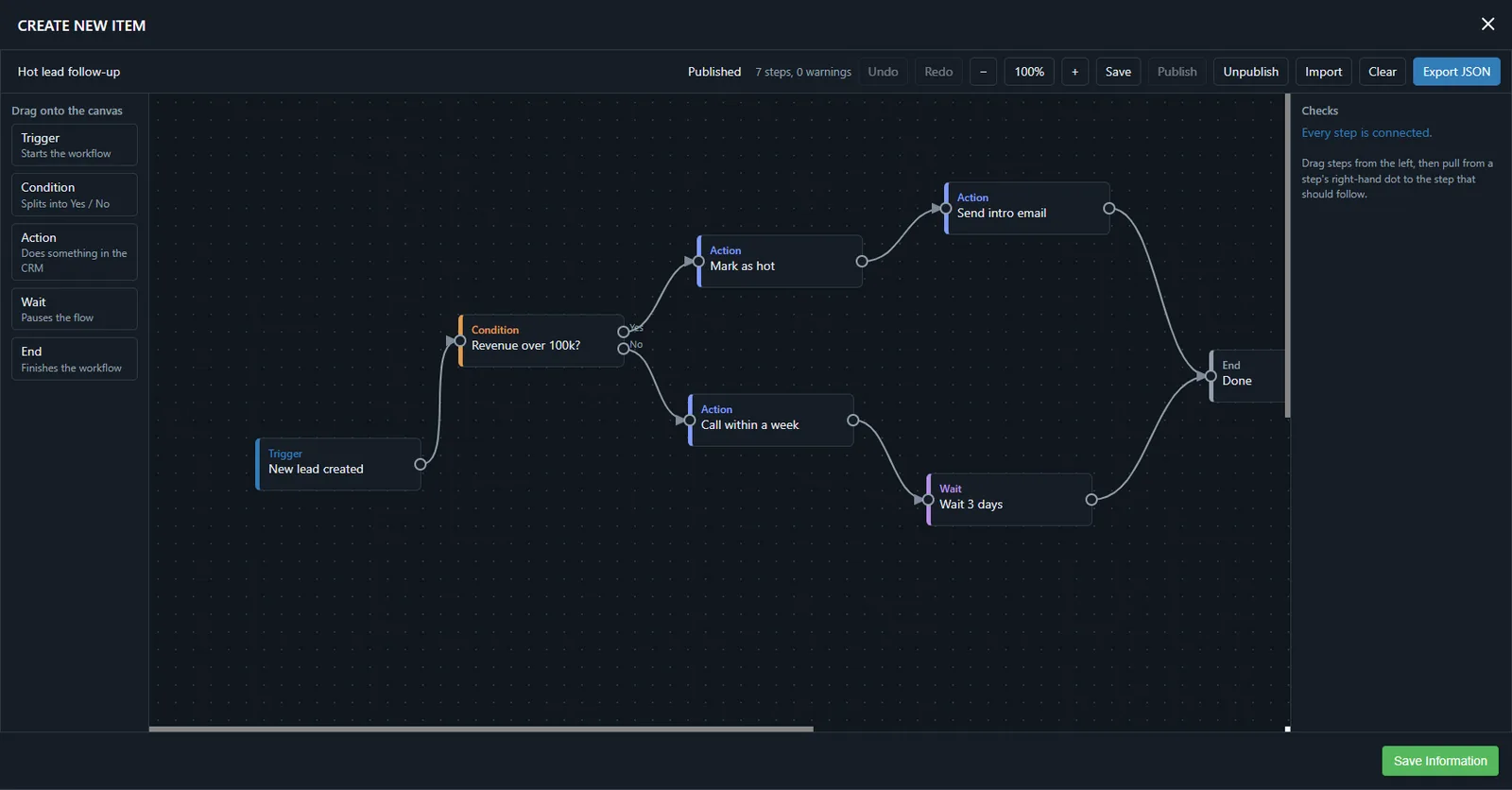Image resolution: width=1512 pixels, height=790 pixels.
Task: Click the 100% zoom reset button
Action: (x=1029, y=72)
